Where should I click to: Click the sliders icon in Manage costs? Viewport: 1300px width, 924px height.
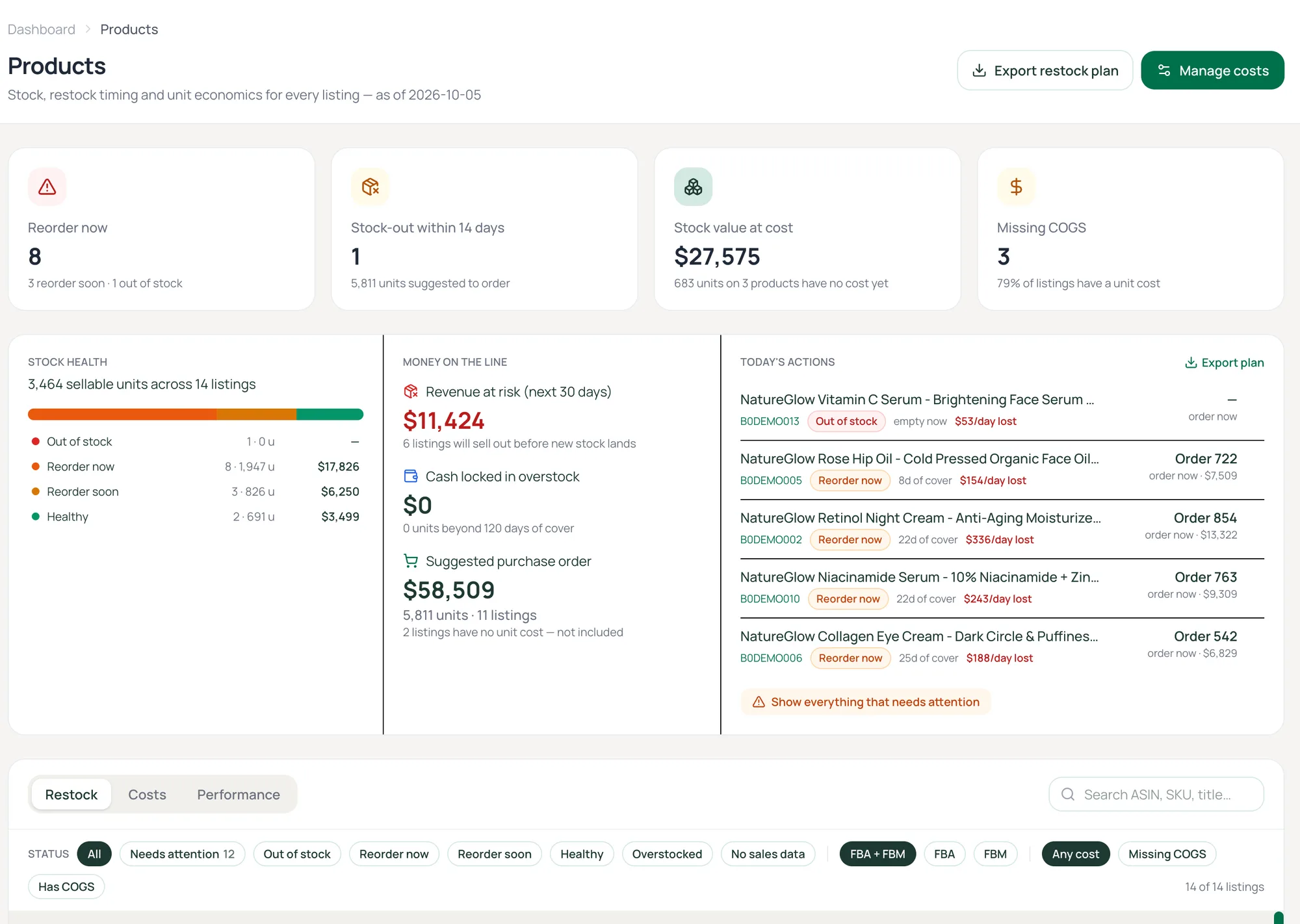(1164, 70)
